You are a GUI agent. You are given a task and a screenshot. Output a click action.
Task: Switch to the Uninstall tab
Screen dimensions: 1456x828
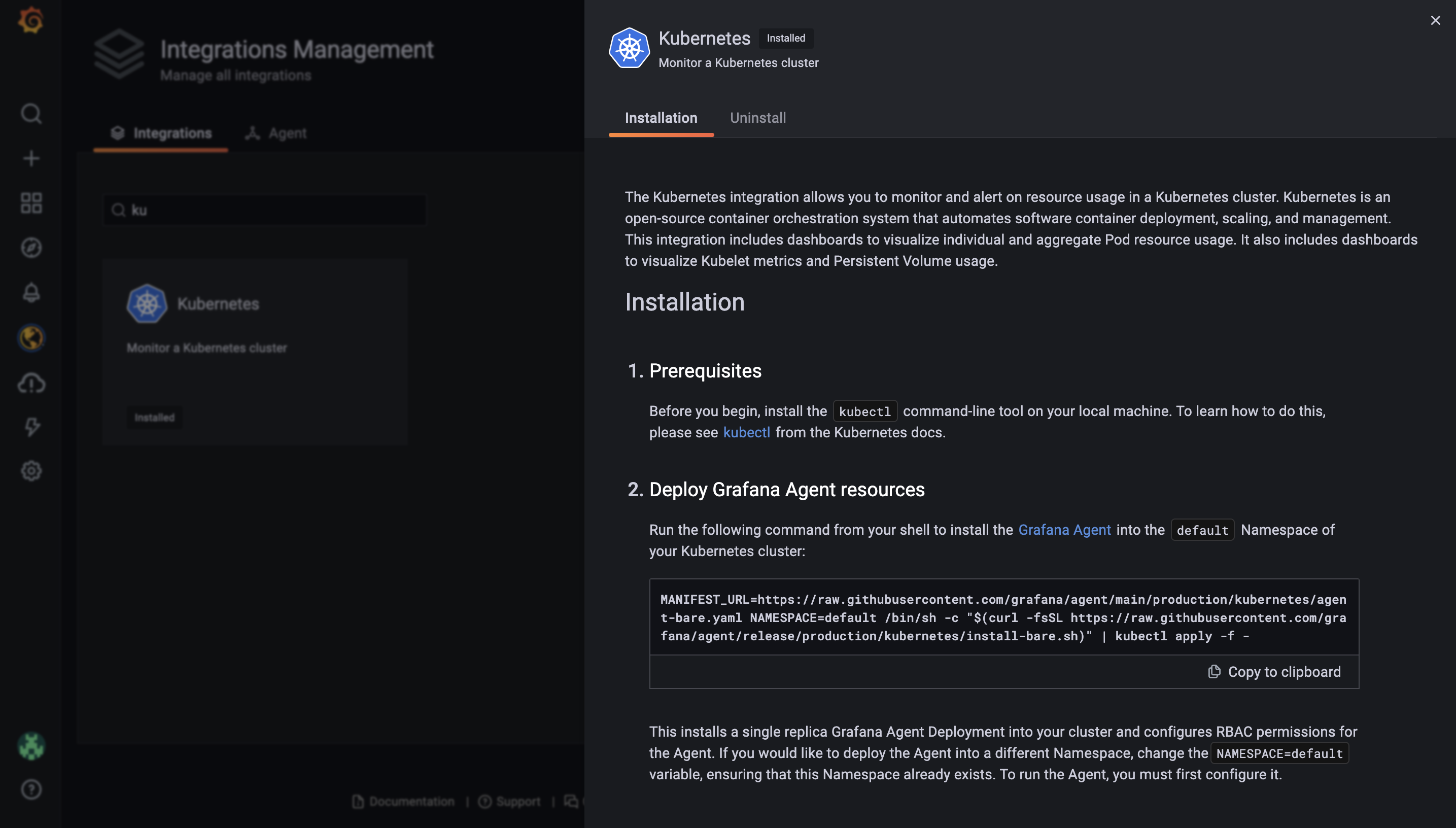tap(758, 118)
